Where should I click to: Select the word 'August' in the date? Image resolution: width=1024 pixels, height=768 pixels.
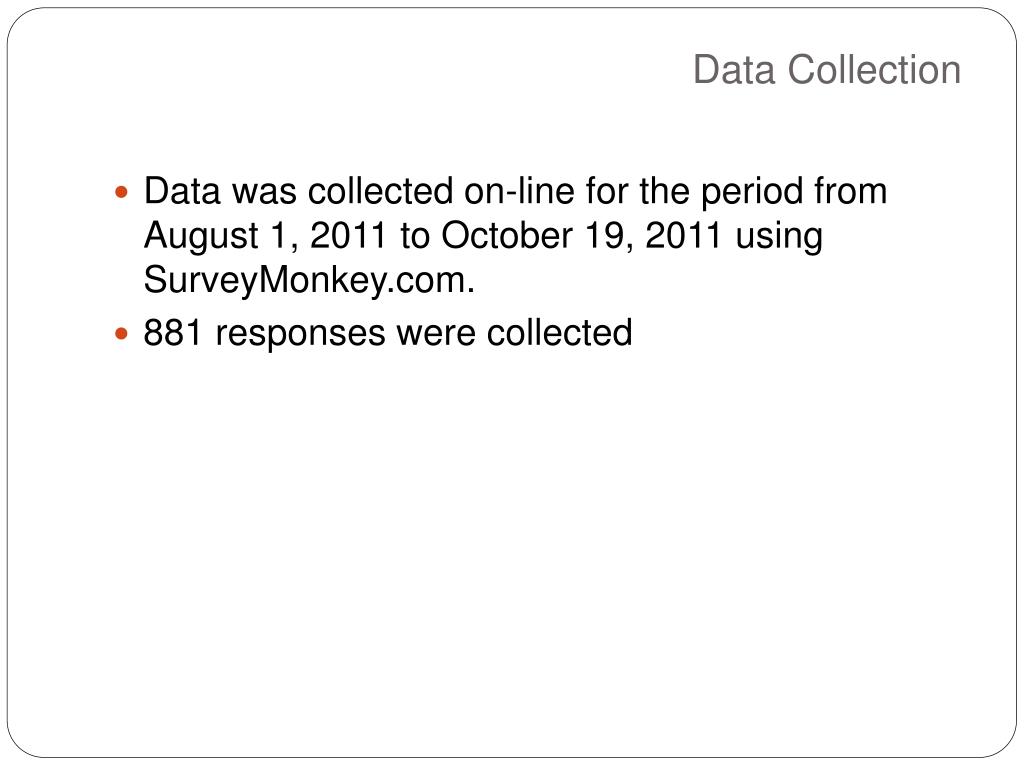pos(201,236)
